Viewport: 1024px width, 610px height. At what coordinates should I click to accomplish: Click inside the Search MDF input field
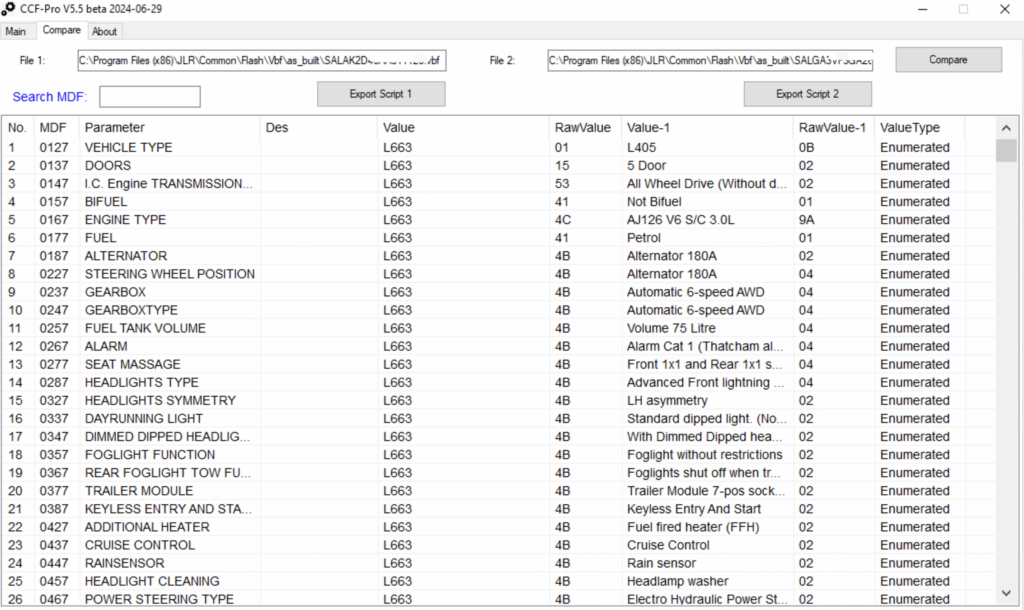pyautogui.click(x=149, y=97)
